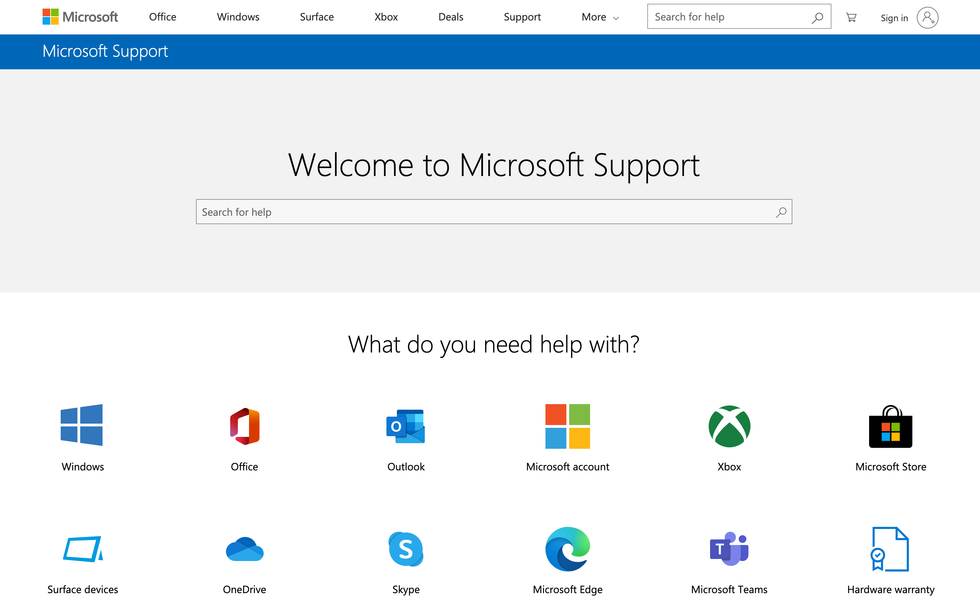
Task: Click the Microsoft account icon
Action: pos(567,425)
